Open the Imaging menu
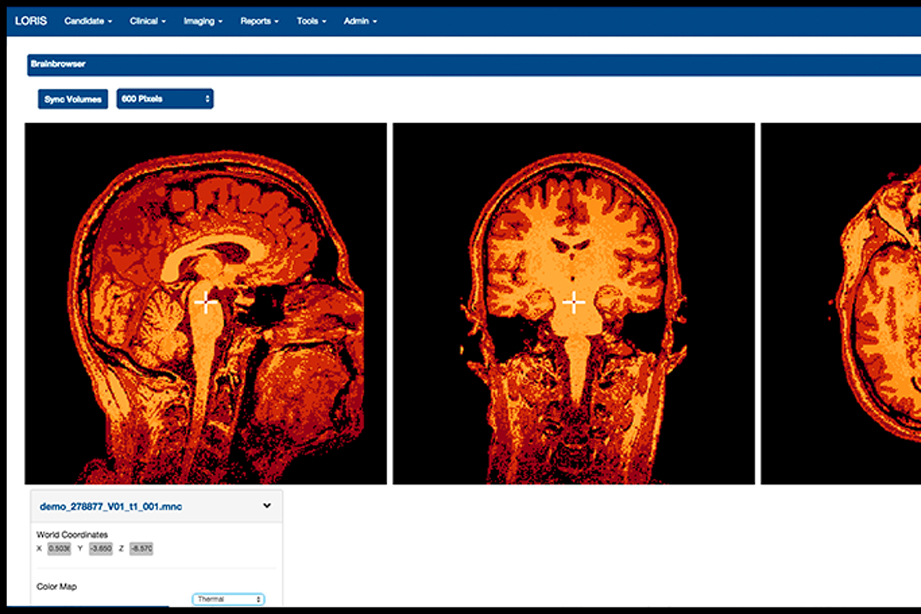921x614 pixels. [203, 21]
